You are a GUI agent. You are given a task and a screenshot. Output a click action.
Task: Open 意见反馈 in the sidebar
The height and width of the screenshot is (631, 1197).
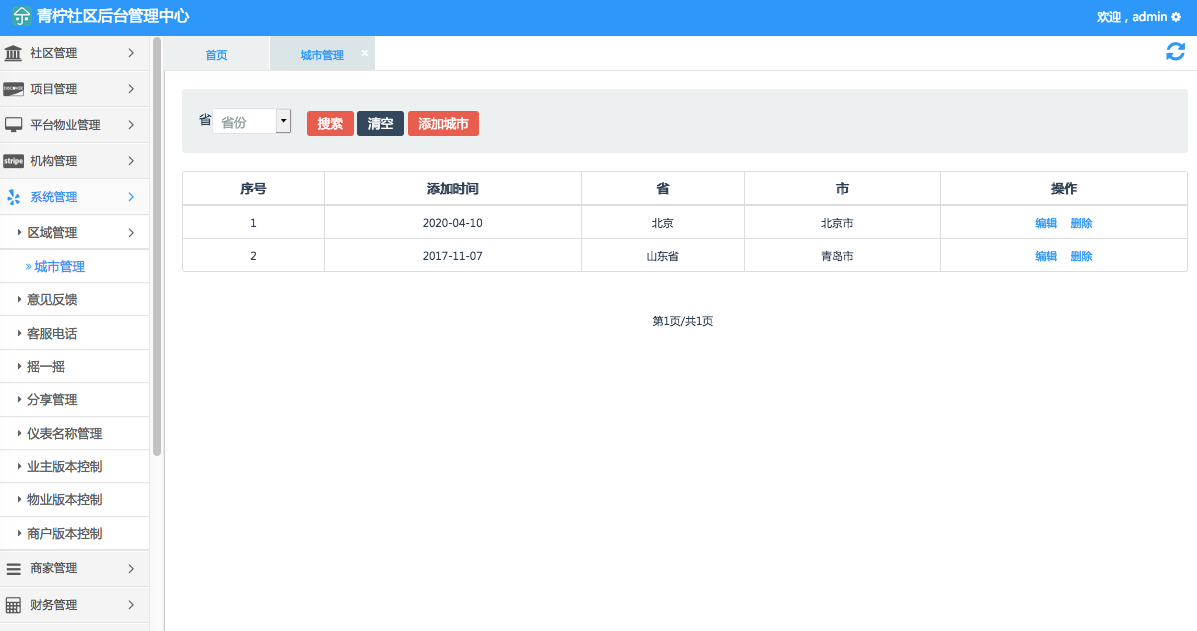click(52, 300)
